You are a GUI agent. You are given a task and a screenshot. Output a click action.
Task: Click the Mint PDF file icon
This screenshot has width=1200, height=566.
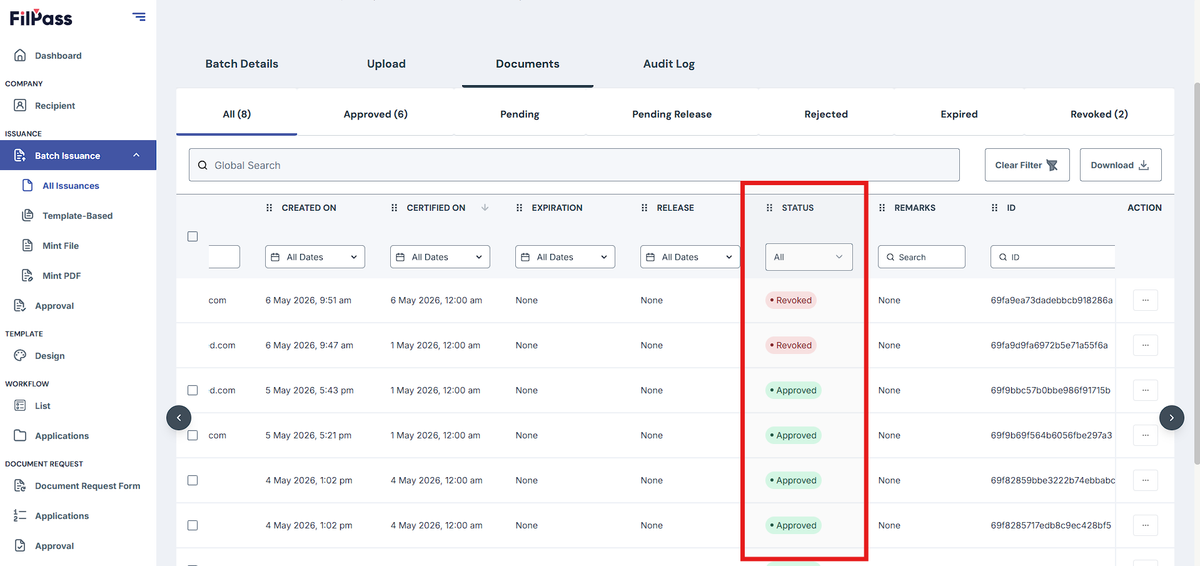pos(28,275)
